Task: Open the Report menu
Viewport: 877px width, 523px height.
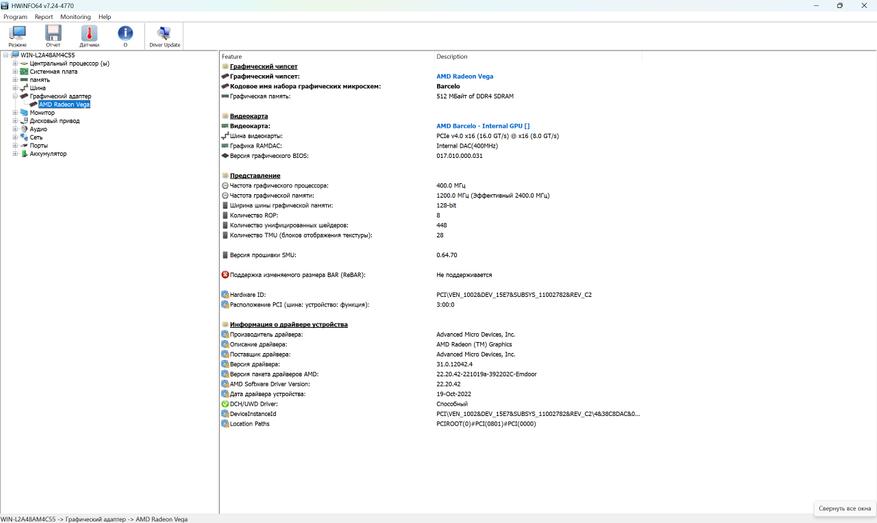Action: click(x=44, y=17)
